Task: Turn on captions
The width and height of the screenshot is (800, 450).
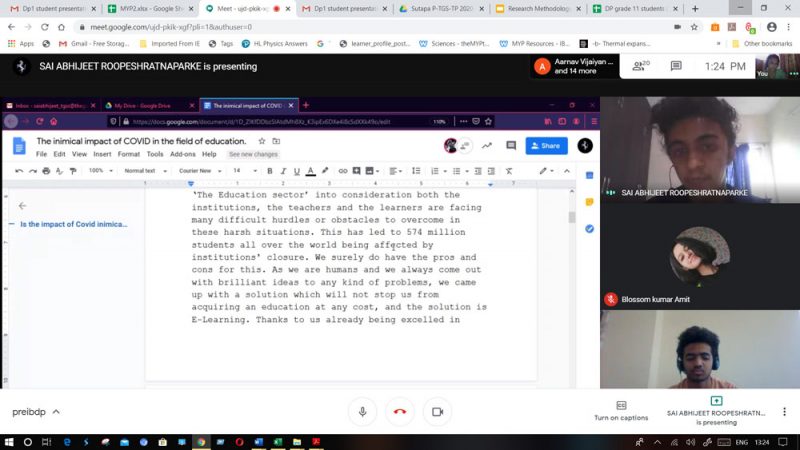Action: click(x=621, y=410)
